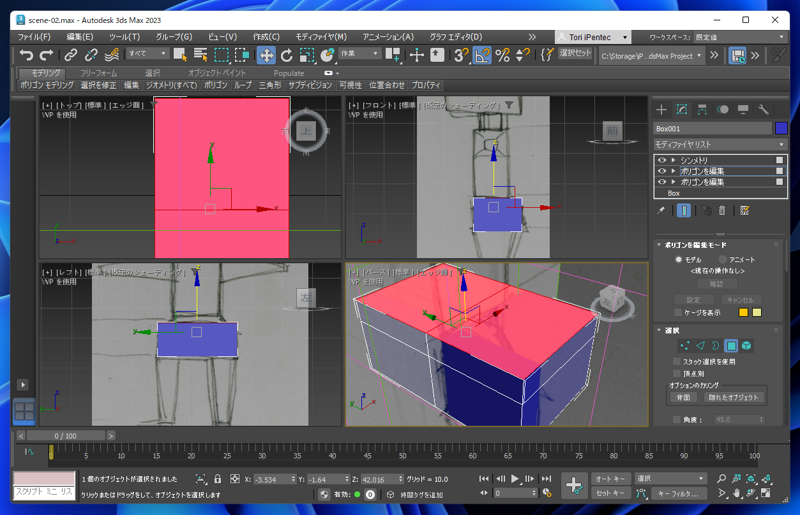Activate the Select and Rotate tool

pos(287,55)
